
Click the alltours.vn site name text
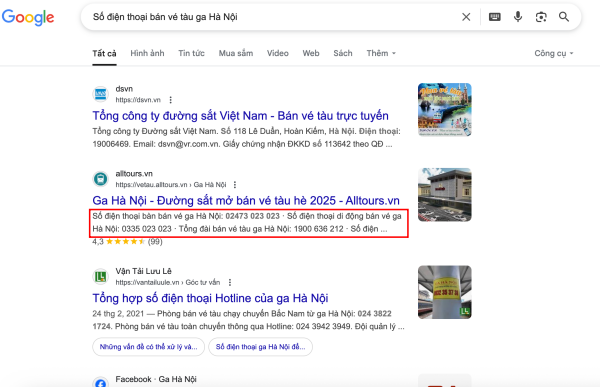(x=134, y=174)
